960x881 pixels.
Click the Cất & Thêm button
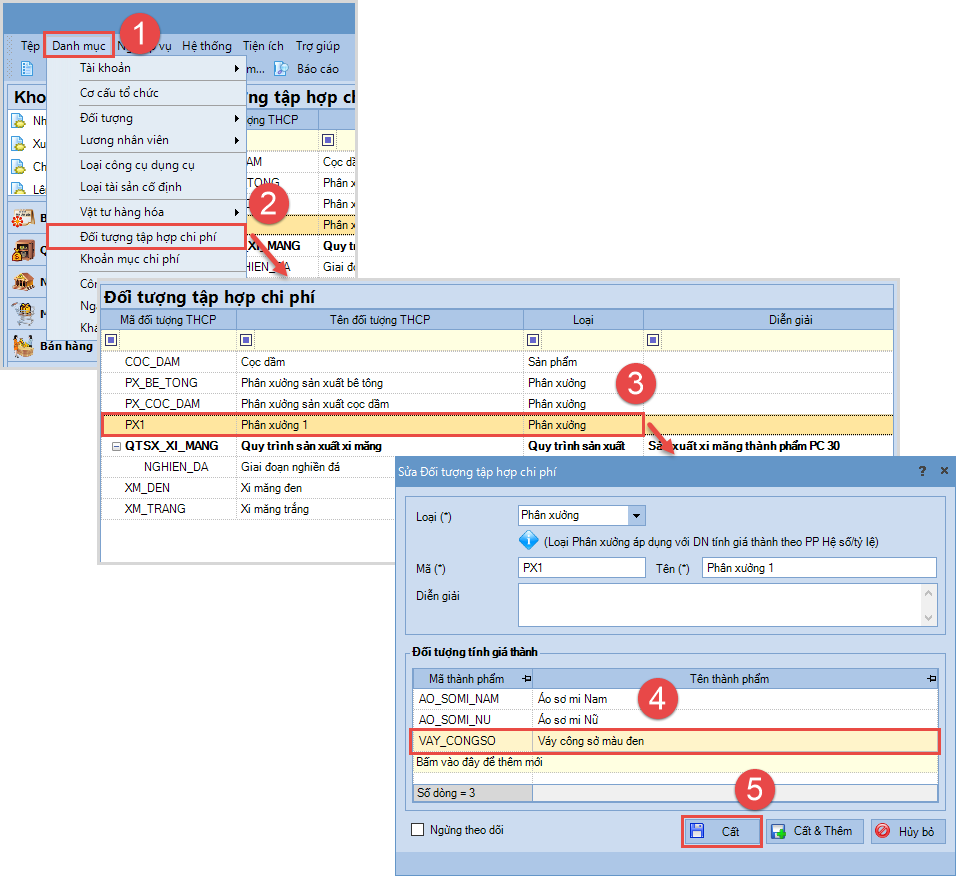(x=814, y=831)
